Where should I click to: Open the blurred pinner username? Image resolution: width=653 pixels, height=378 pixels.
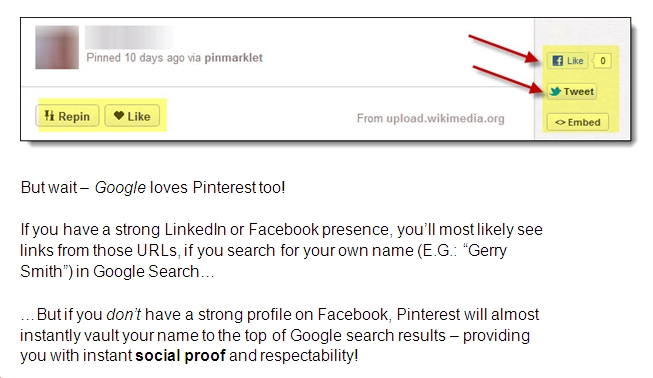(130, 37)
